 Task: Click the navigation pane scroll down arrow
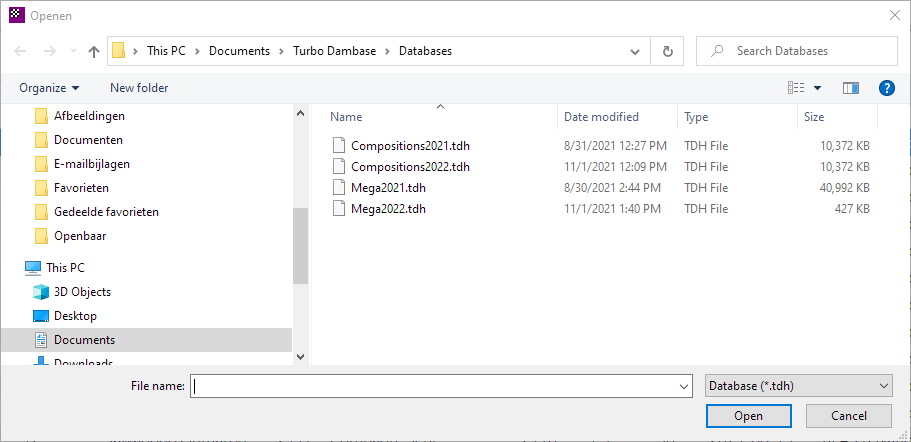pyautogui.click(x=300, y=357)
